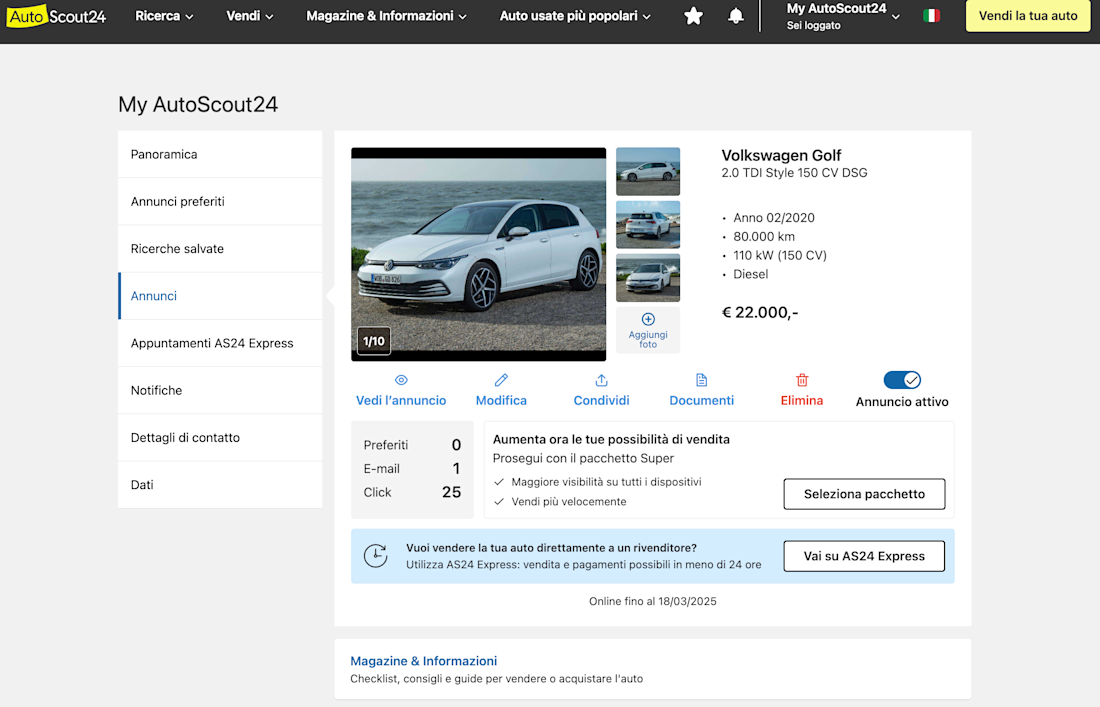Open the notifications bell icon
This screenshot has height=707, width=1100.
point(736,16)
